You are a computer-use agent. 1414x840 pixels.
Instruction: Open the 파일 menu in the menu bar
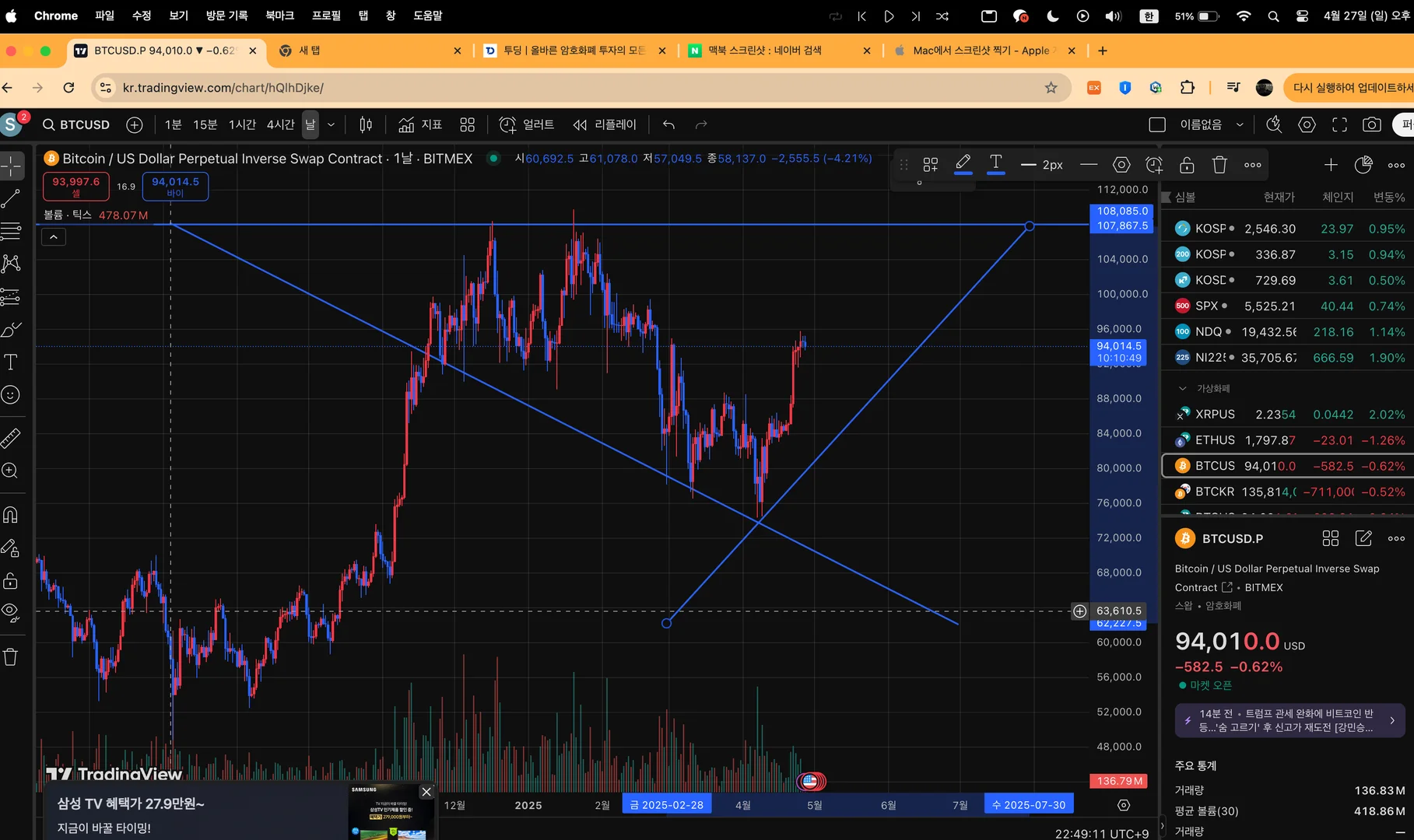[104, 16]
